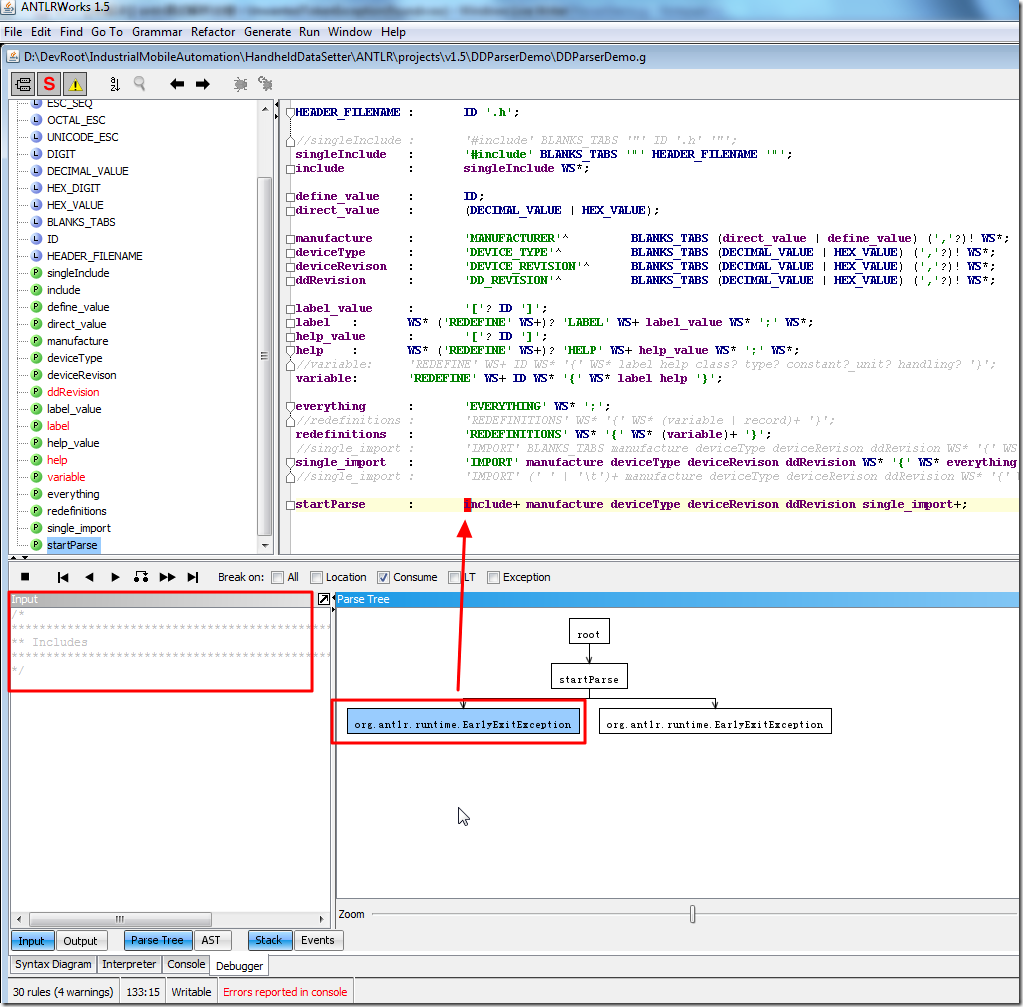Screen dimensions: 1023x1007
Task: Step forward in the debugger
Action: tap(115, 577)
